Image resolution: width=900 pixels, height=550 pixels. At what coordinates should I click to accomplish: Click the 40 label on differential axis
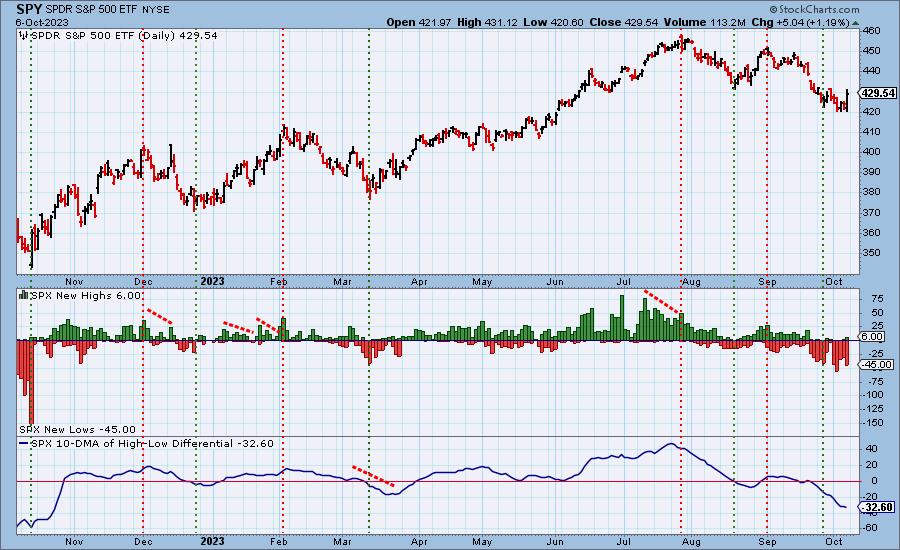tap(871, 448)
